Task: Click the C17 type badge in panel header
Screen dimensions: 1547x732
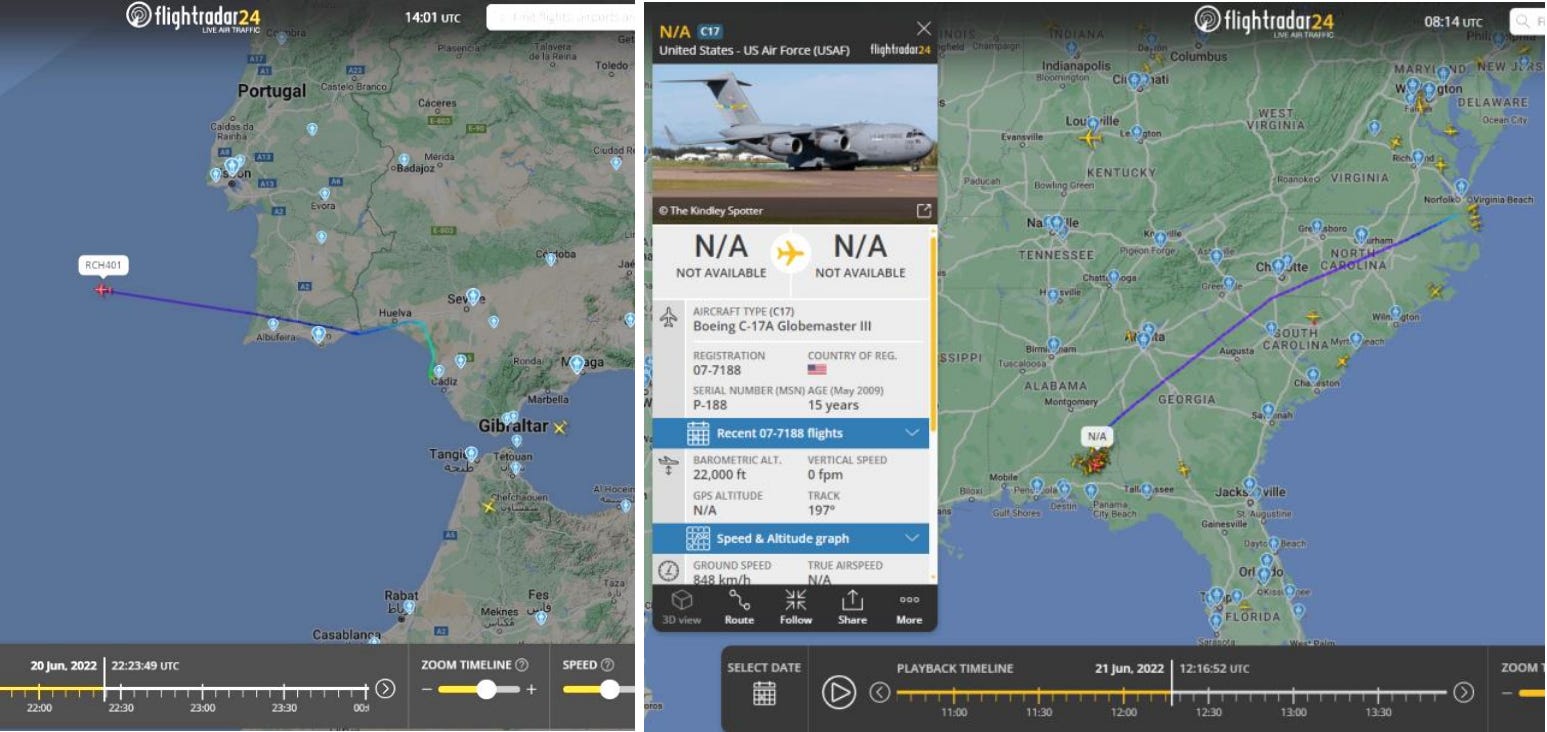Action: pos(709,31)
